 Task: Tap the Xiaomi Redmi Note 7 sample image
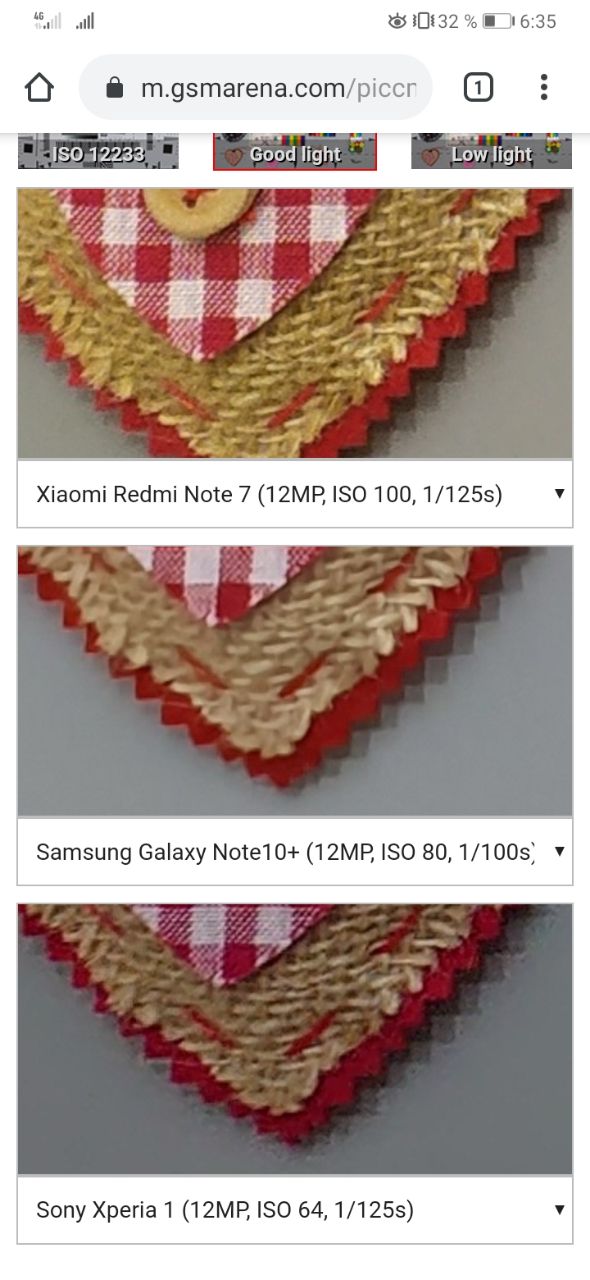coord(295,323)
